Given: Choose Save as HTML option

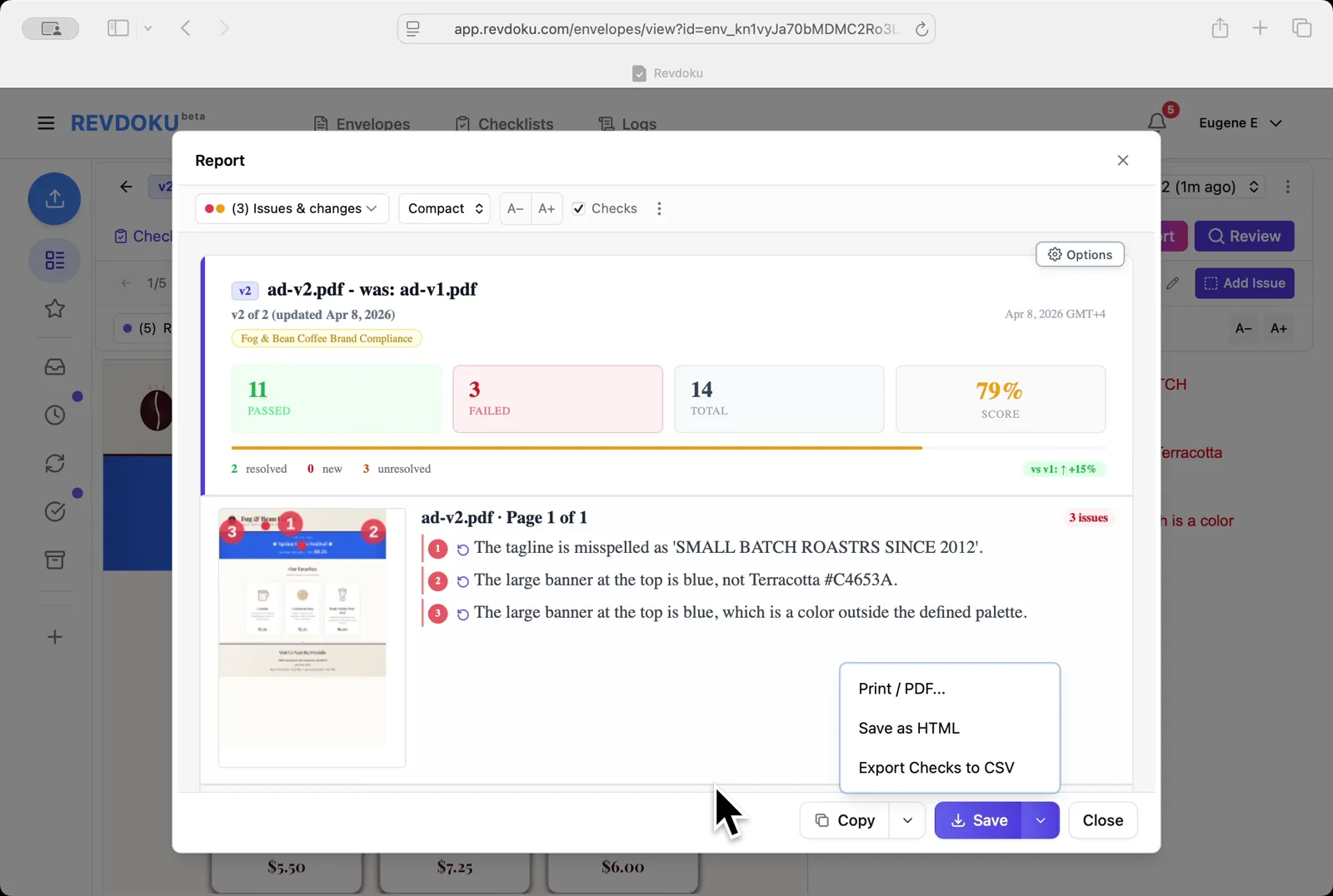Looking at the screenshot, I should coord(908,728).
